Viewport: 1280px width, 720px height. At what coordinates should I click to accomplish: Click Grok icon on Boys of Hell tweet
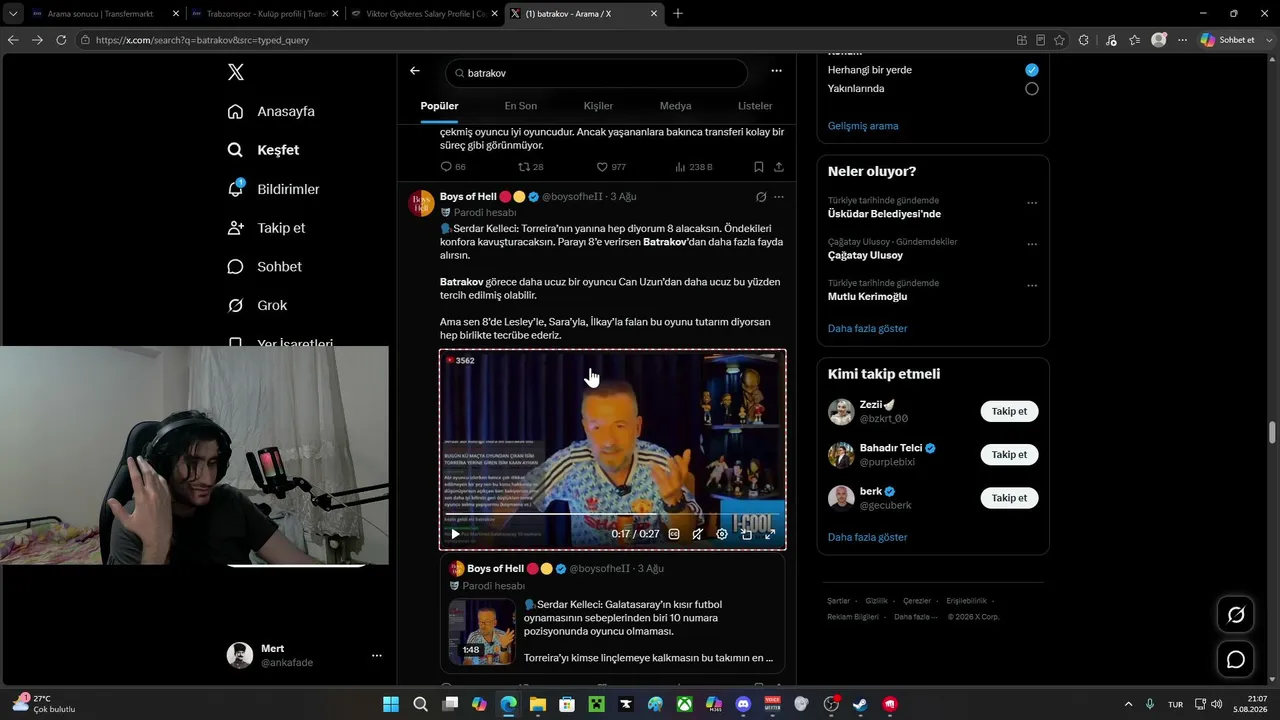point(761,197)
